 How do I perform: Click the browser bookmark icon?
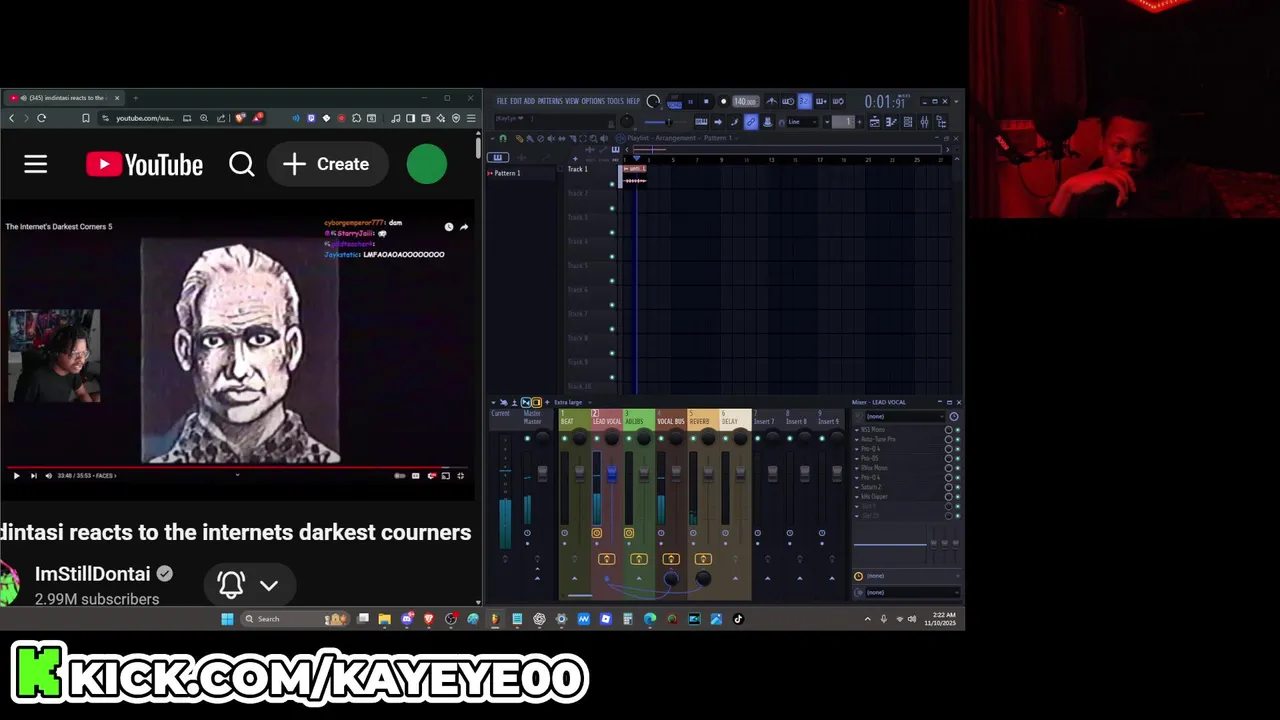[x=86, y=118]
